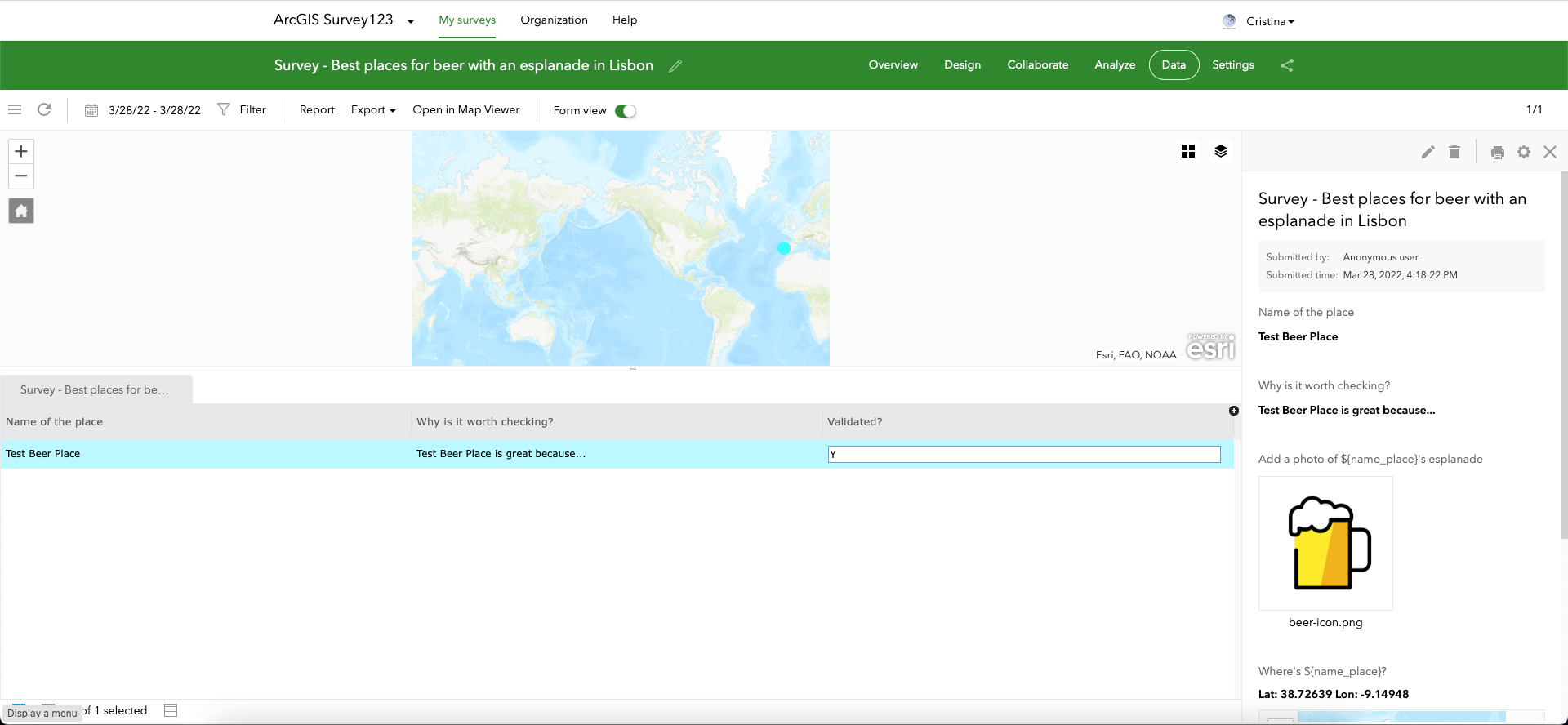The height and width of the screenshot is (725, 1568).
Task: Click the map and table splitter handle
Action: (633, 368)
